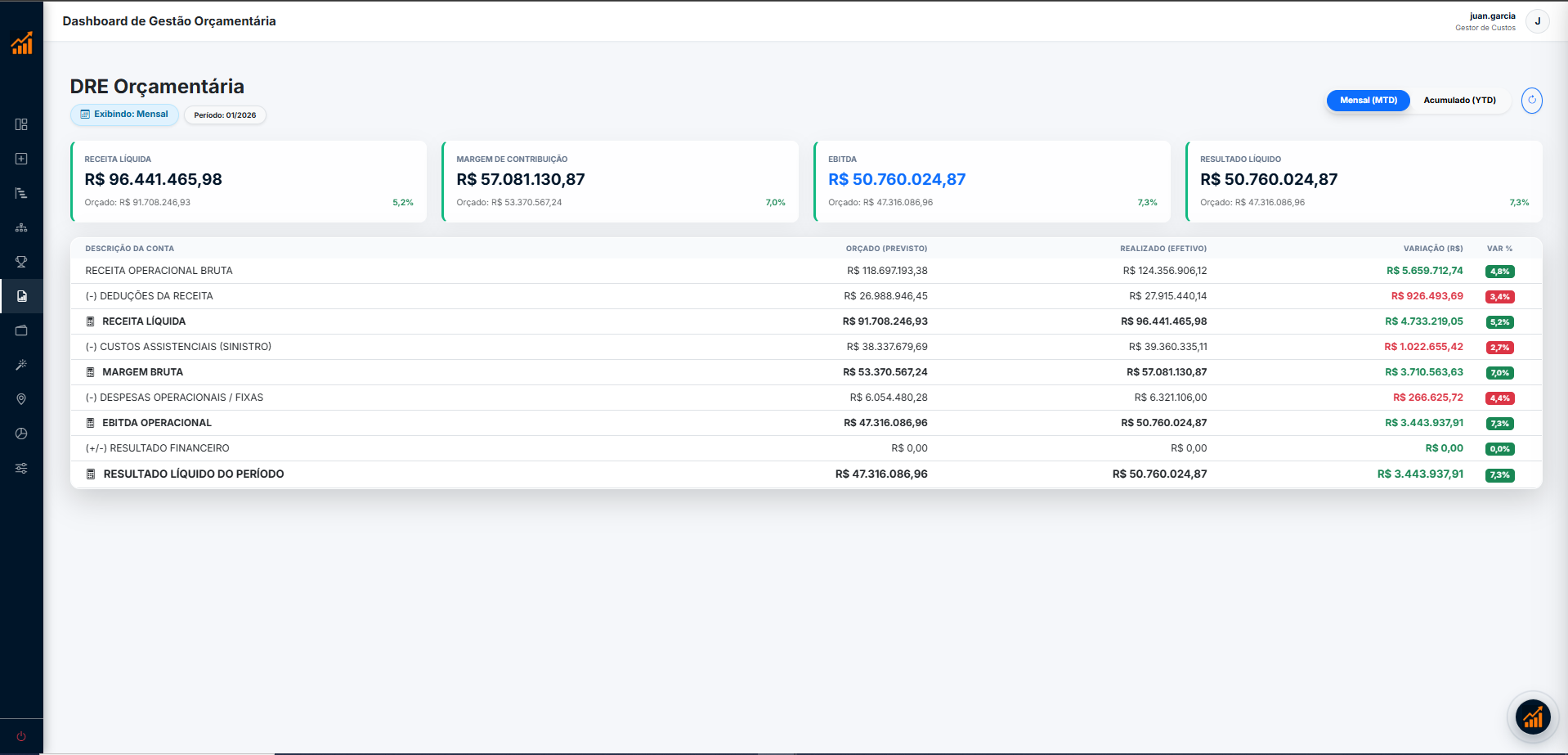
Task: Open the dashboard grid layout icon
Action: pos(21,124)
